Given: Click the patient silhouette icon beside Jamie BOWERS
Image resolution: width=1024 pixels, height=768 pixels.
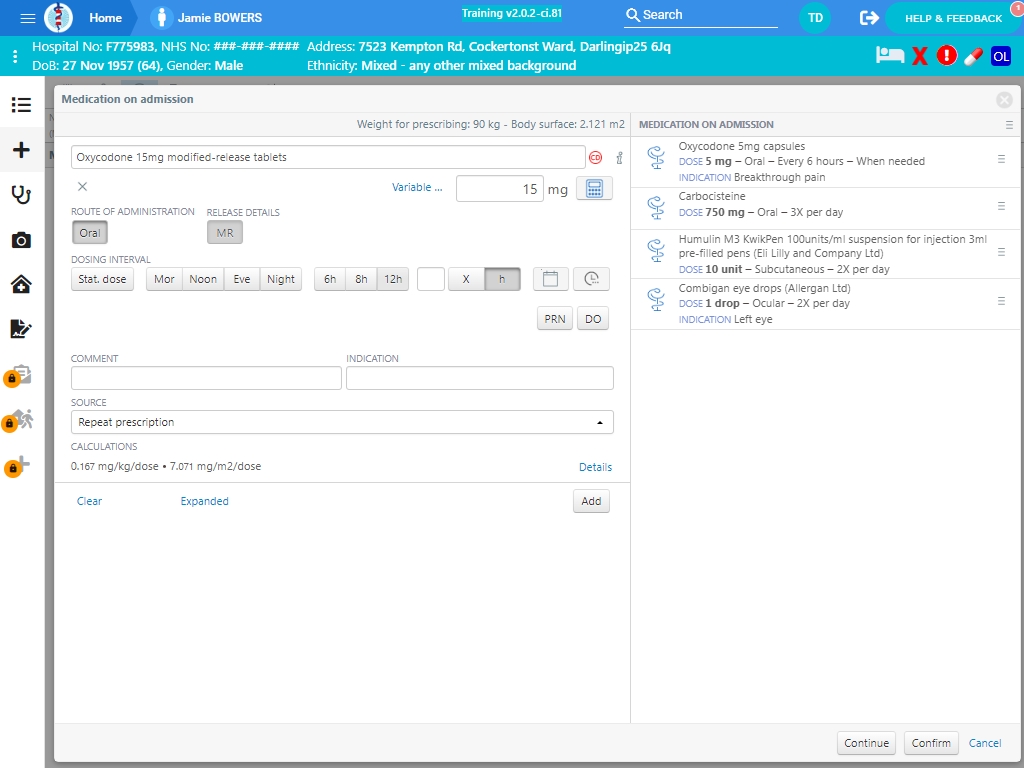Looking at the screenshot, I should pyautogui.click(x=161, y=18).
